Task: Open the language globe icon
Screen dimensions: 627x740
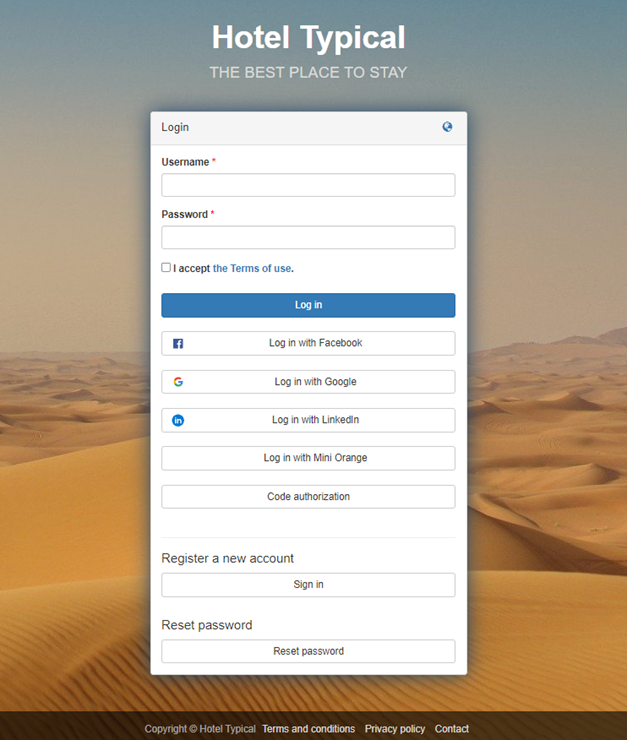Action: coord(447,127)
